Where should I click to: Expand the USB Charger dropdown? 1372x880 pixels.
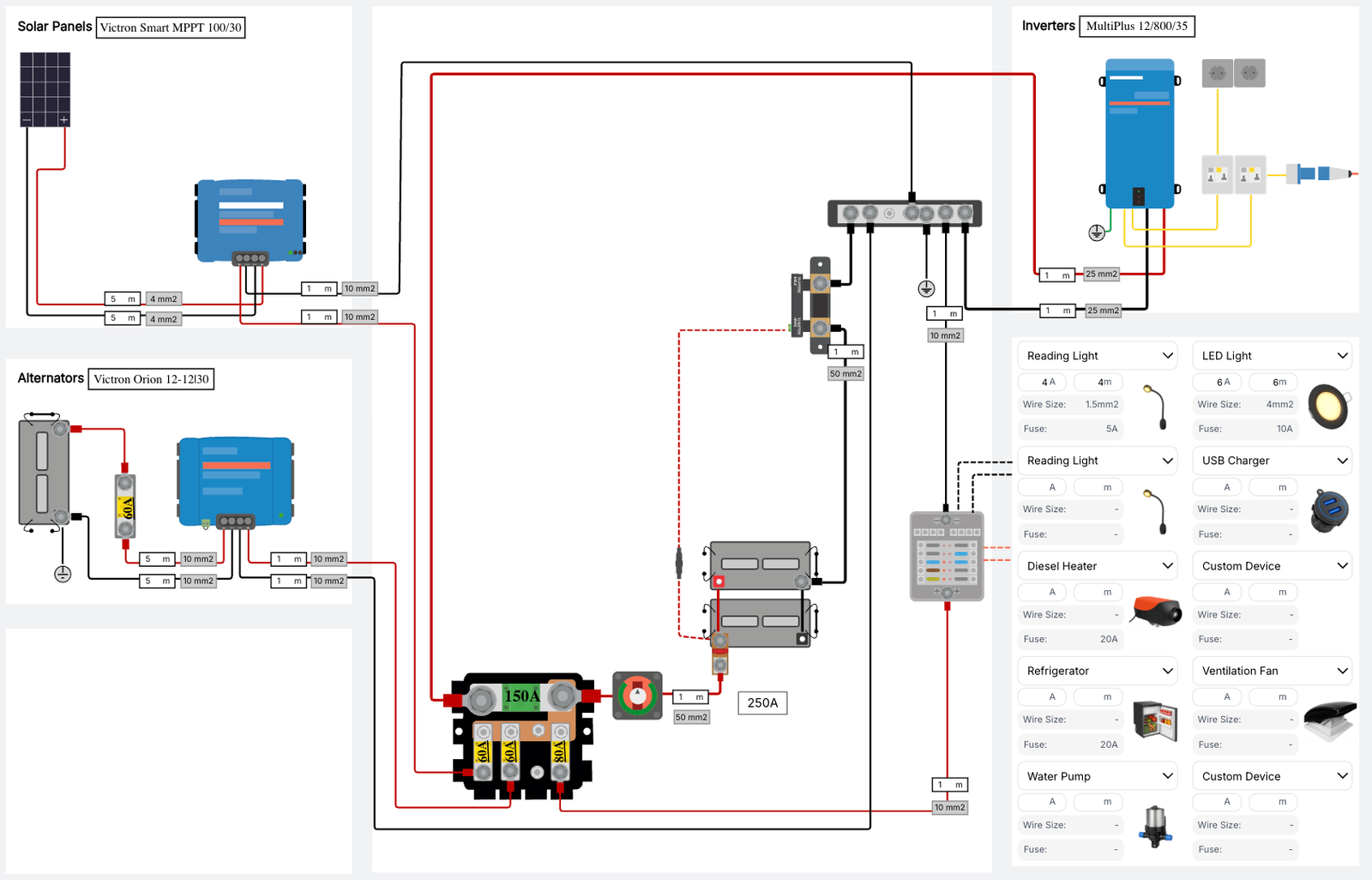pyautogui.click(x=1273, y=461)
